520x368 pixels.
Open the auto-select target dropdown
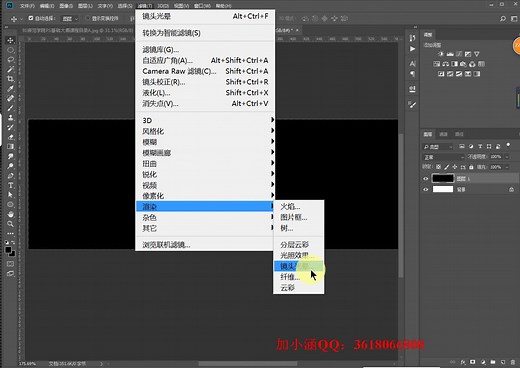tap(70, 19)
